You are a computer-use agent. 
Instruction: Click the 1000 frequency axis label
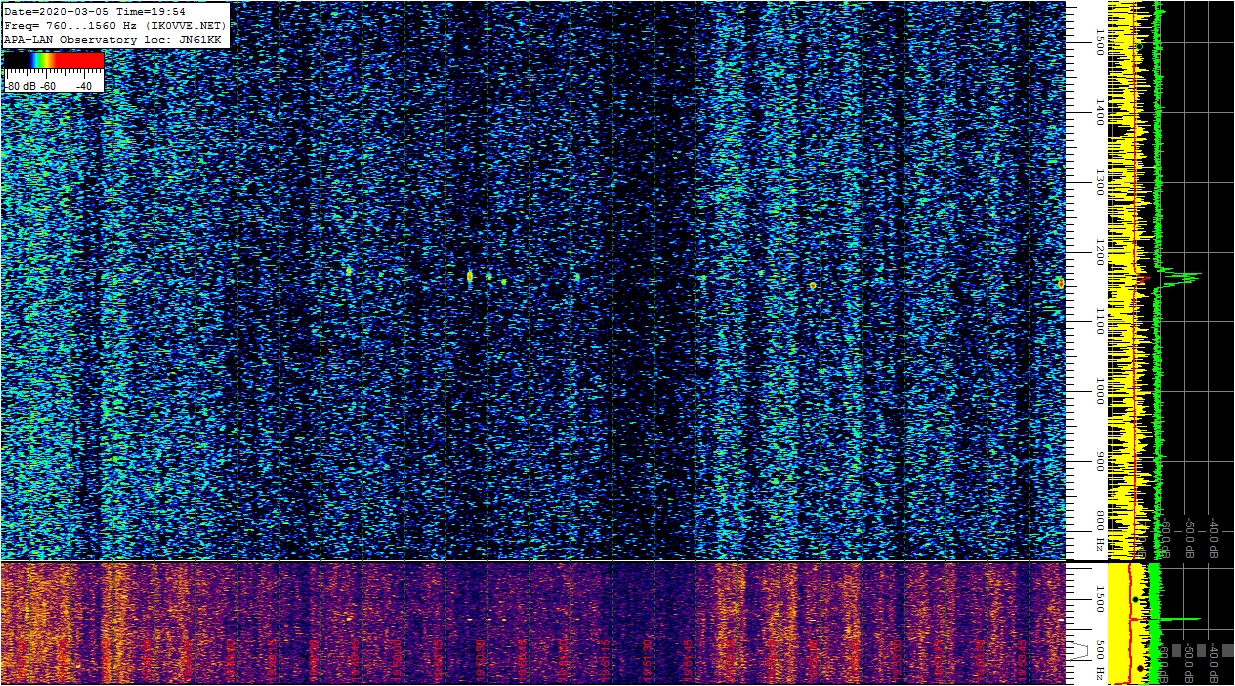[x=1100, y=392]
